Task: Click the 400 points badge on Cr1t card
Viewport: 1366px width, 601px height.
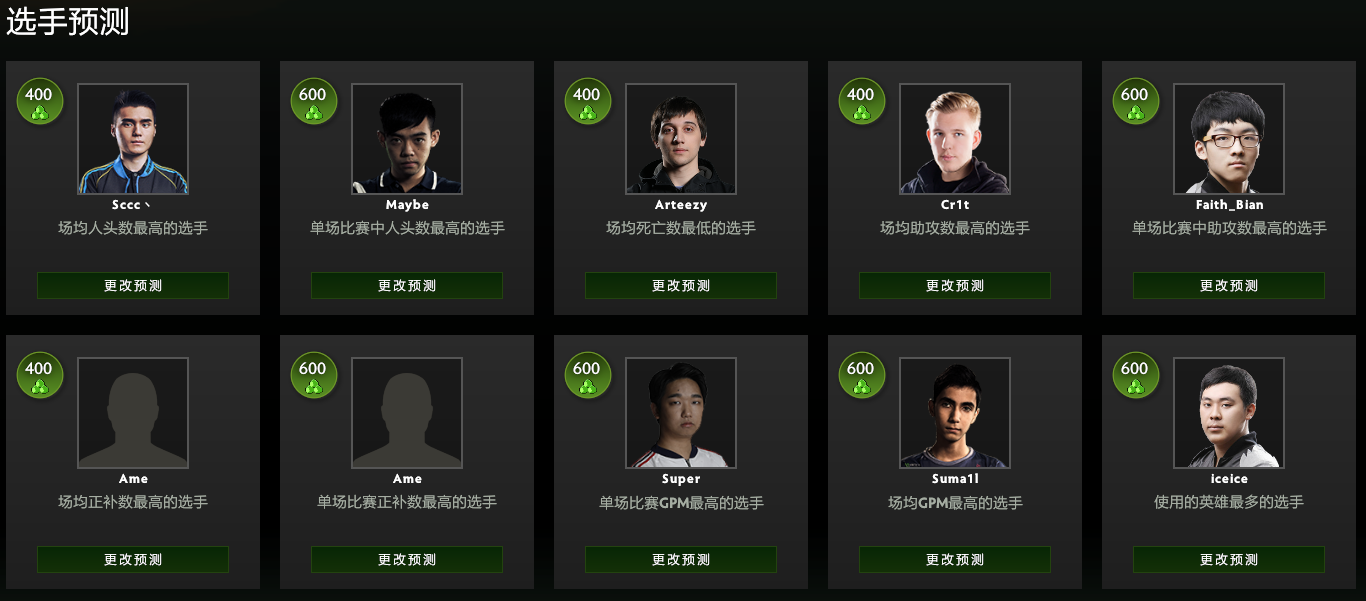Action: click(862, 102)
